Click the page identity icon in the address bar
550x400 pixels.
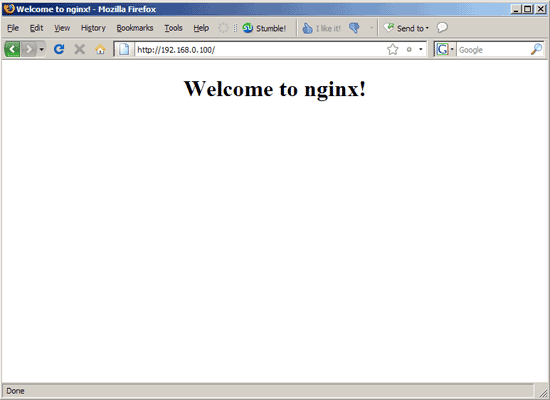tap(124, 49)
